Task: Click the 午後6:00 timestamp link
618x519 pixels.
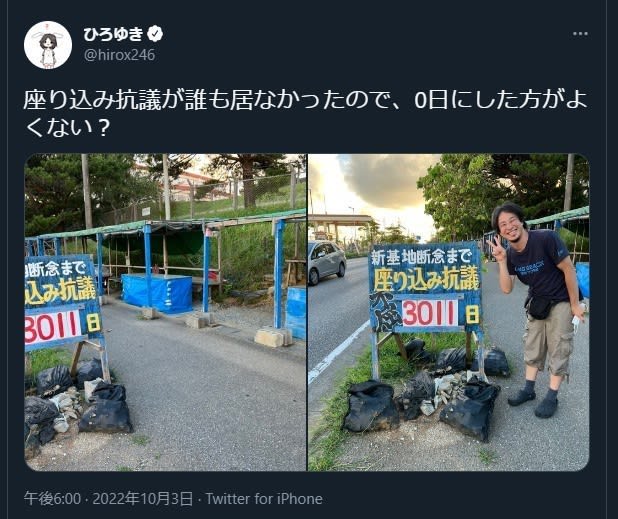Action: click(x=52, y=499)
